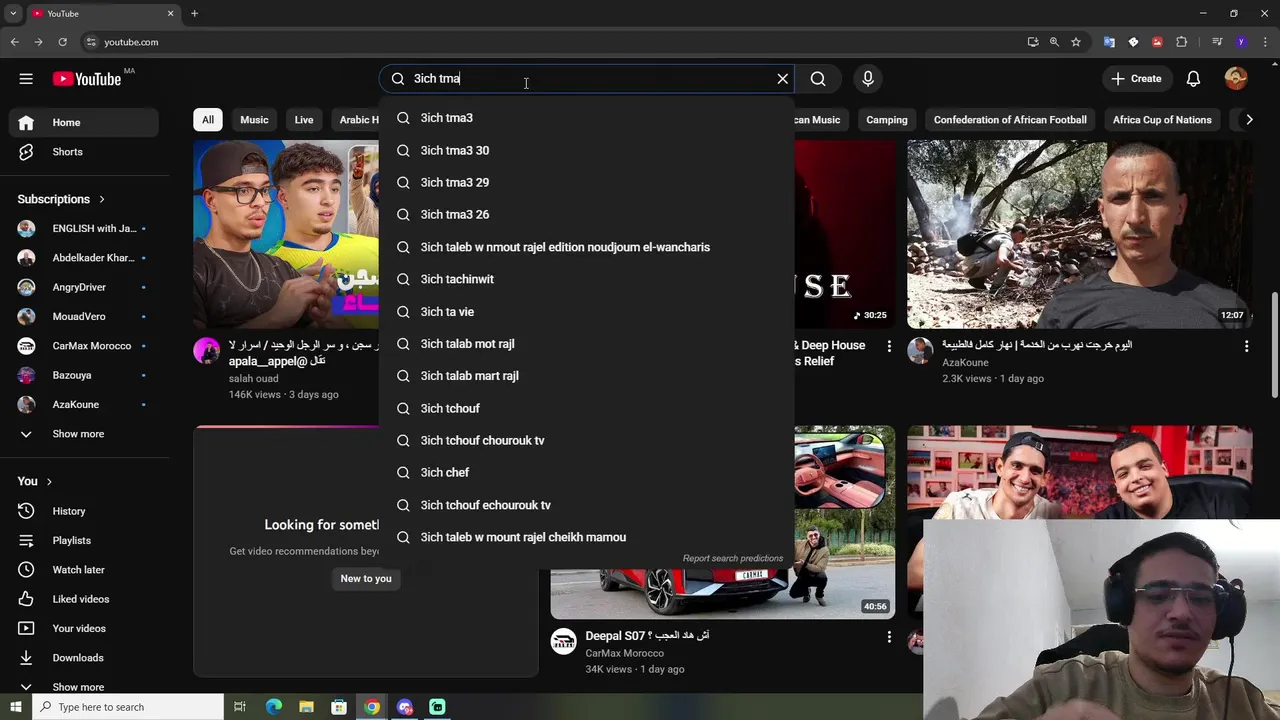1280x720 pixels.
Task: Select the Live filter chip
Action: 304,120
